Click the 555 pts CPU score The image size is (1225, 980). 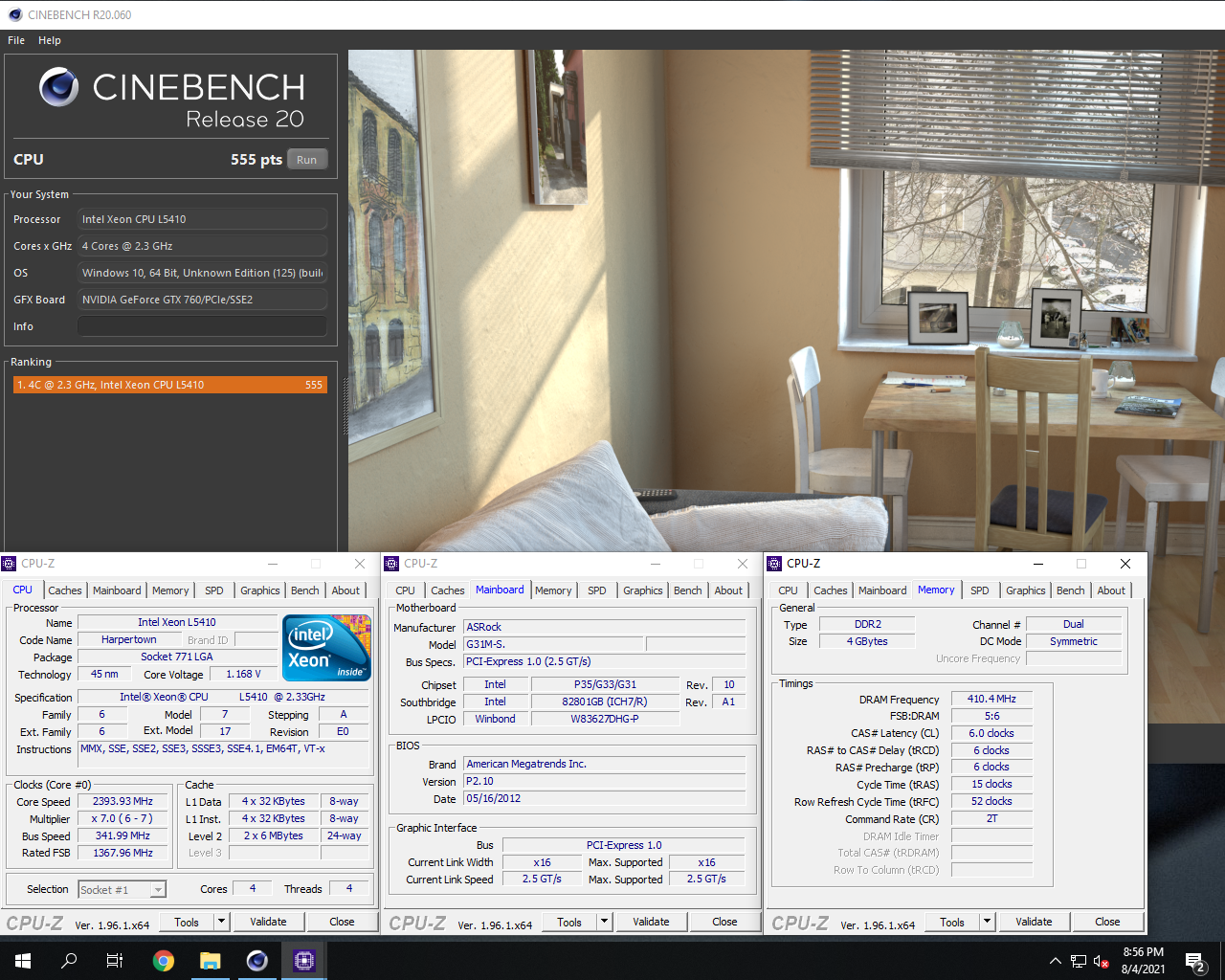pos(256,160)
